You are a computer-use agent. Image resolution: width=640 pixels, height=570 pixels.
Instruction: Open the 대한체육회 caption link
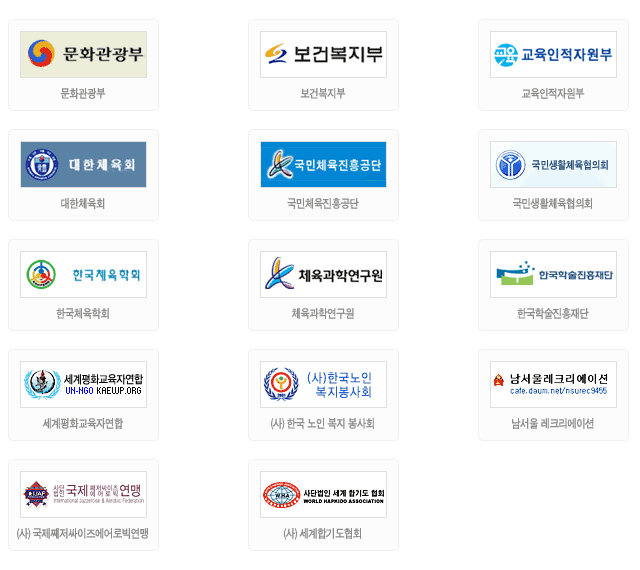coord(83,203)
